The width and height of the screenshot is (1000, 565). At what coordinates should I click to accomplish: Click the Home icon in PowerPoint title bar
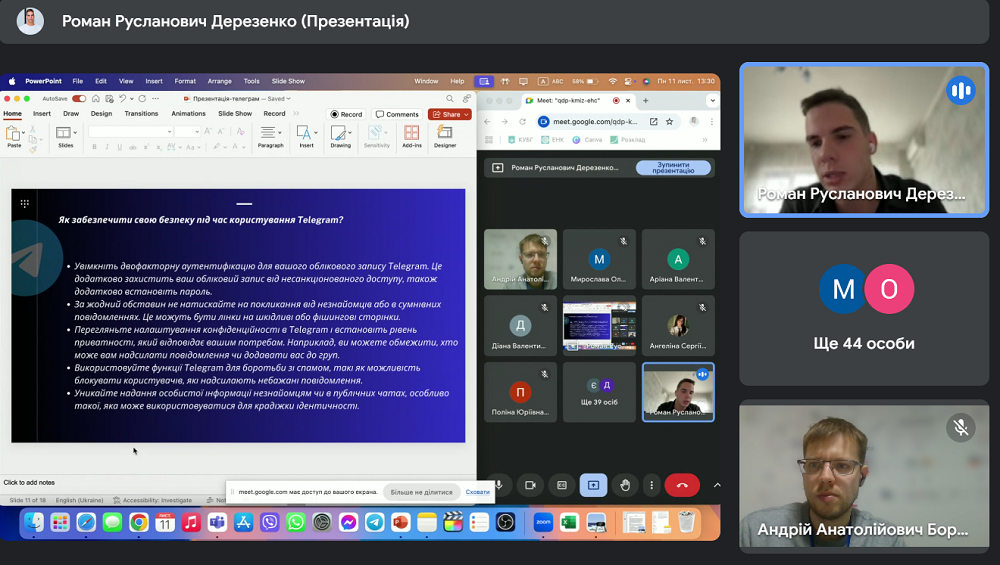point(96,99)
